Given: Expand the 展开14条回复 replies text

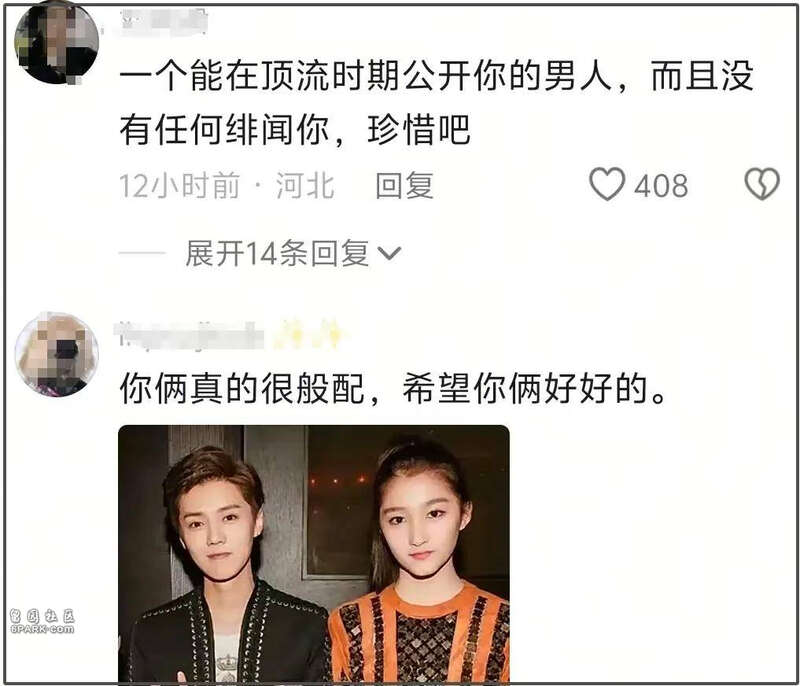Looking at the screenshot, I should point(277,253).
